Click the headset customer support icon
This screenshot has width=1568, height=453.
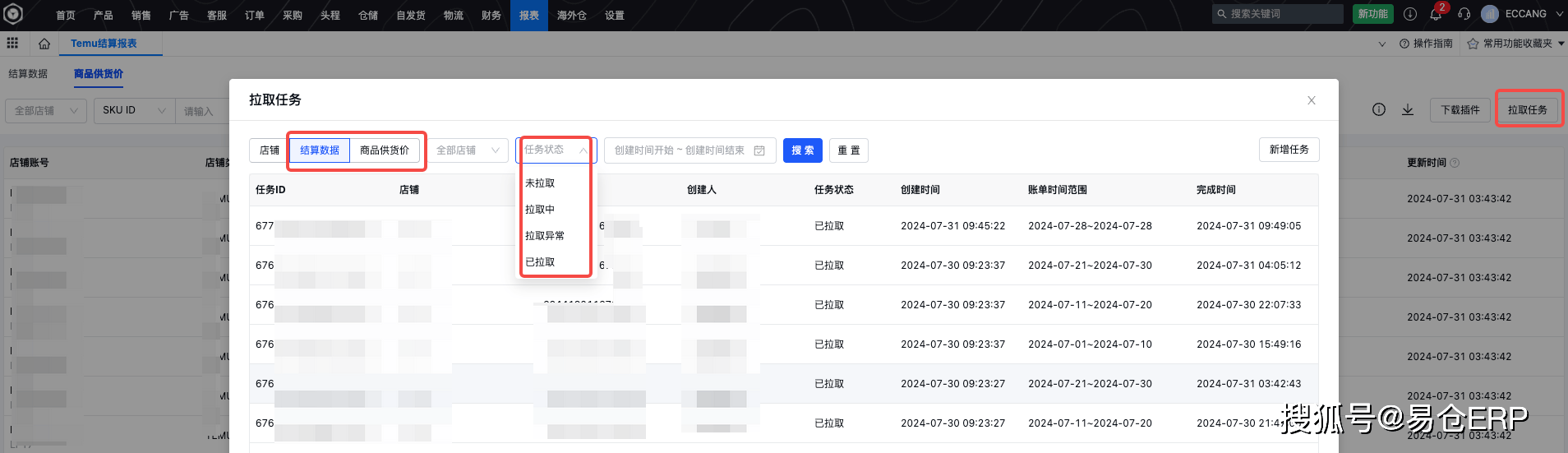tap(1464, 14)
